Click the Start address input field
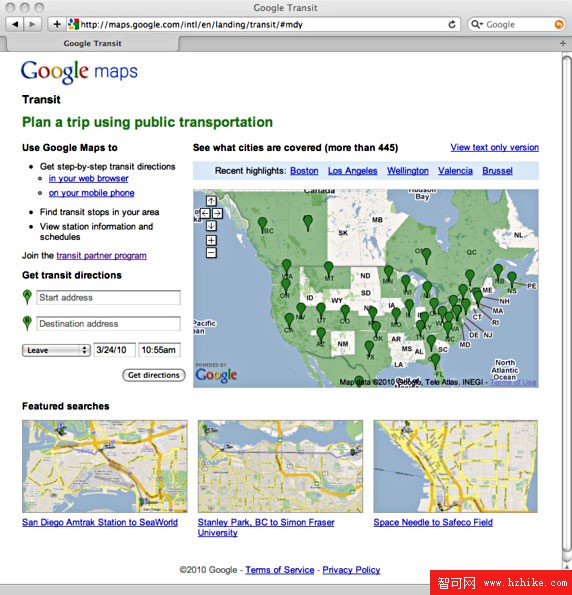The height and width of the screenshot is (595, 572). [x=109, y=298]
